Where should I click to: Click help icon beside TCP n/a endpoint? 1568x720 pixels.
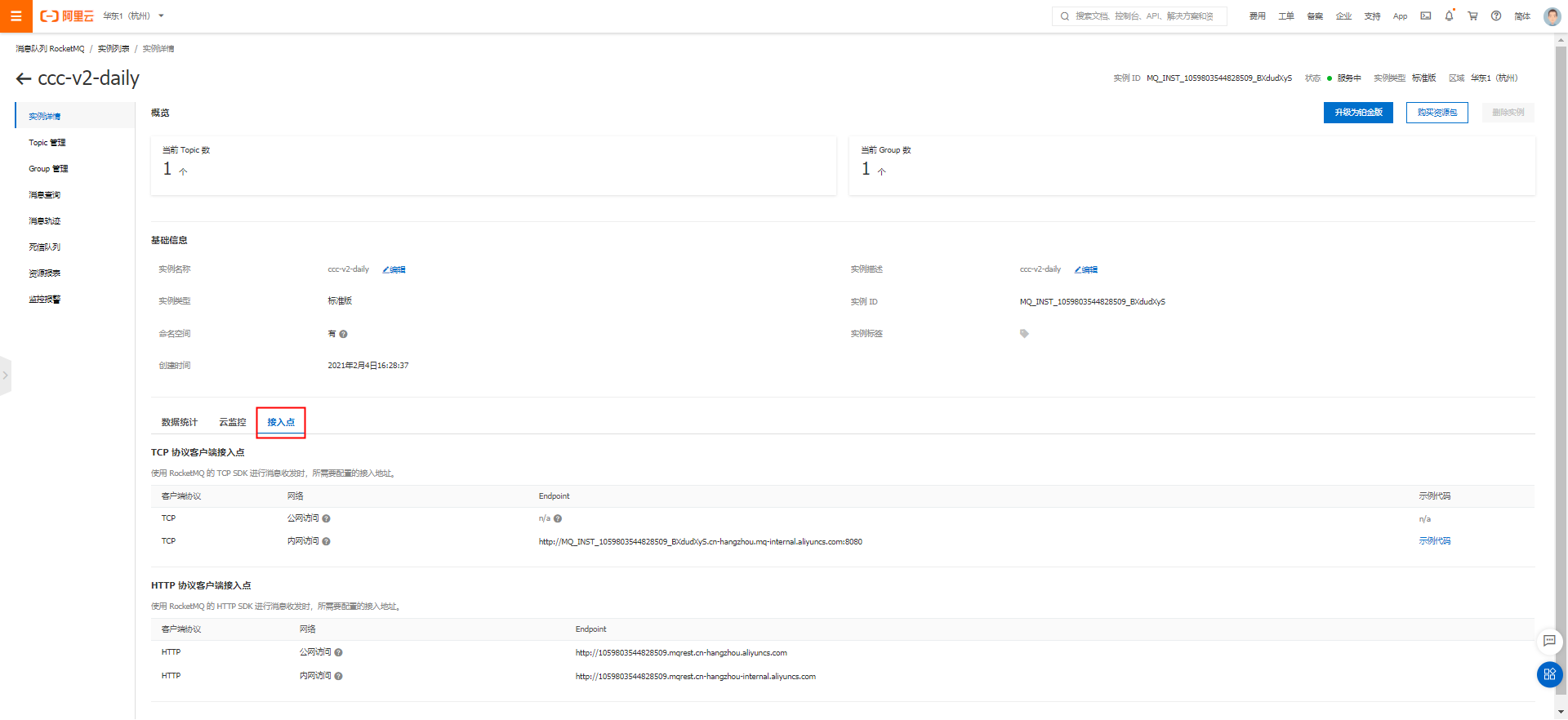point(558,518)
